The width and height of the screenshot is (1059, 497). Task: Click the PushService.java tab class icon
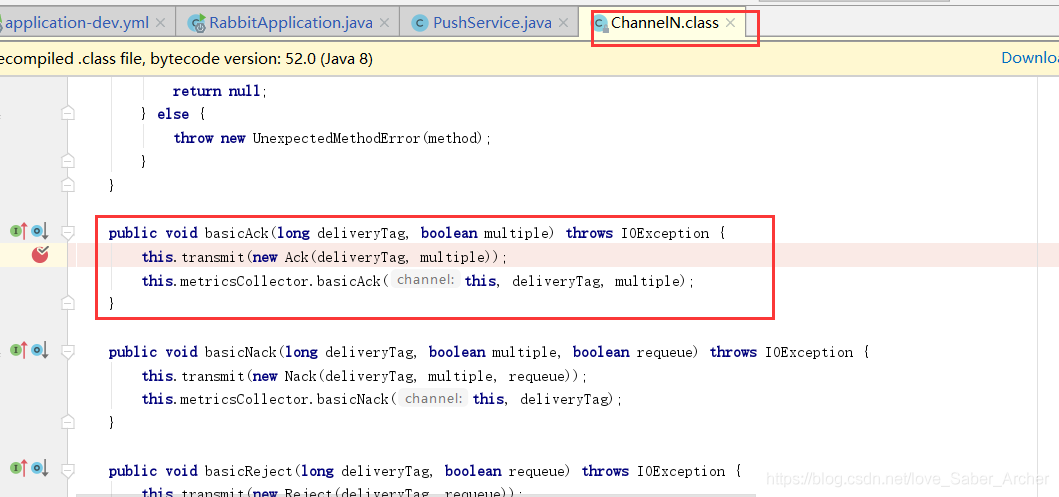(419, 23)
